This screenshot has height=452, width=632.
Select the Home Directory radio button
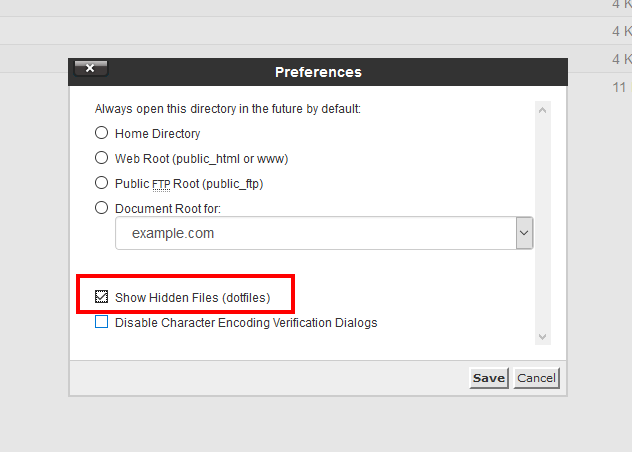[101, 133]
